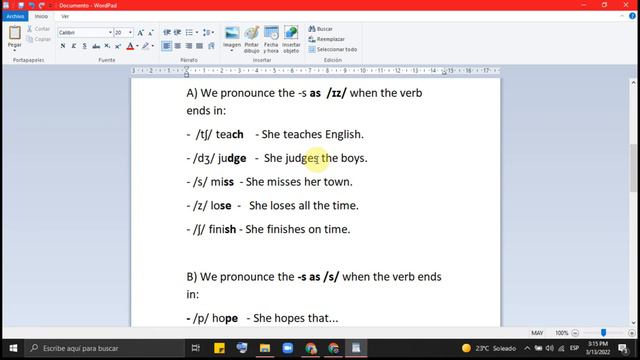Click the decrease indent icon
640x360 pixels.
click(167, 32)
